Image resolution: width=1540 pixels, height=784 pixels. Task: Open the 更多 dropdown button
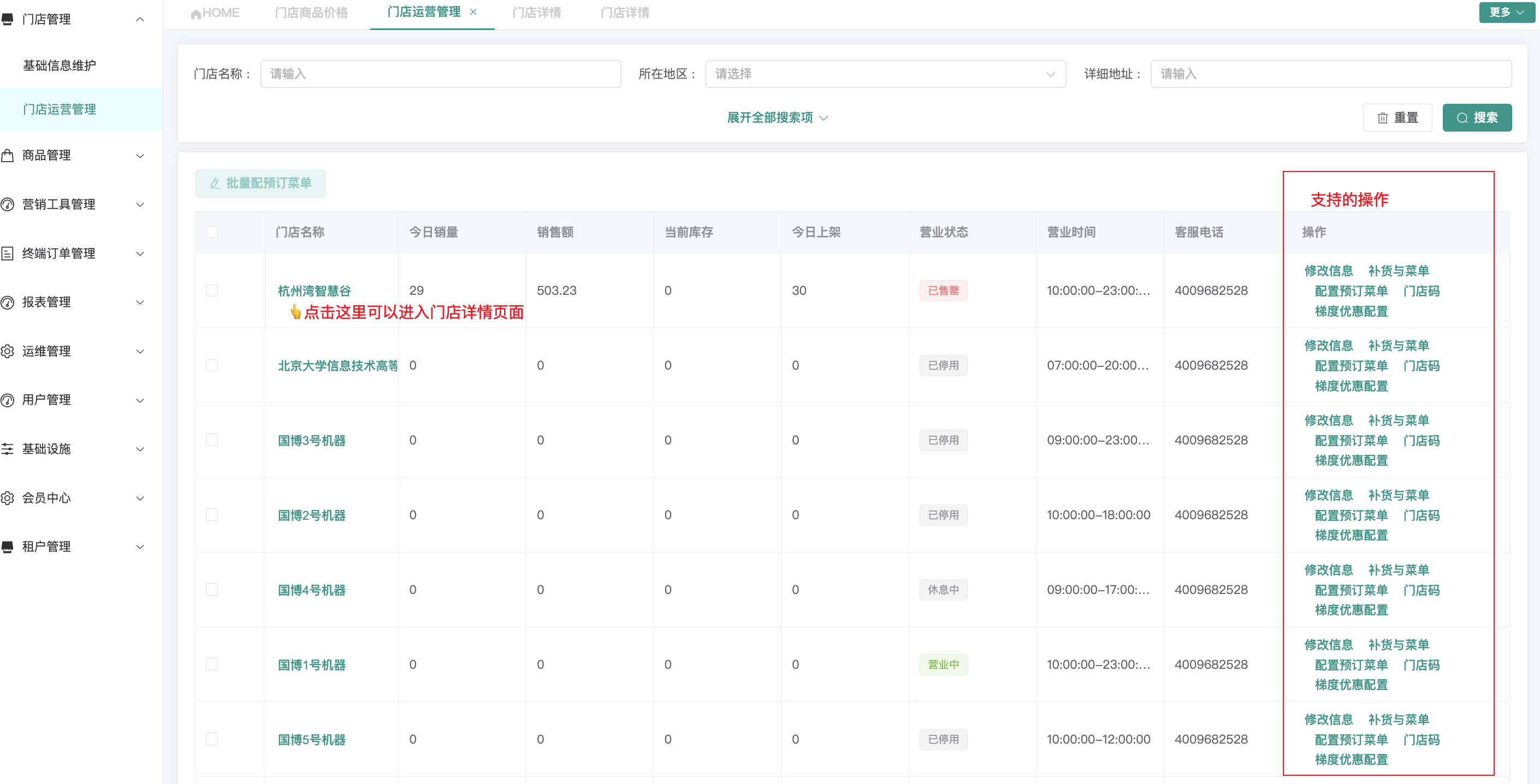tap(1507, 12)
